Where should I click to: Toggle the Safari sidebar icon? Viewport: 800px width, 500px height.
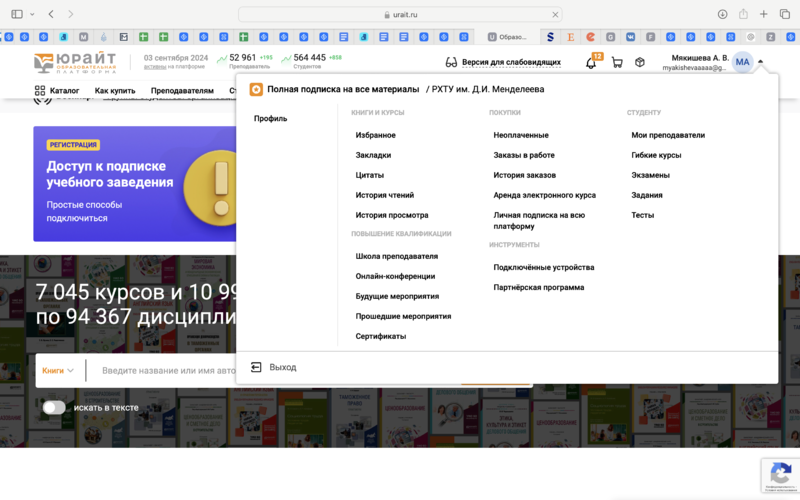(x=17, y=14)
